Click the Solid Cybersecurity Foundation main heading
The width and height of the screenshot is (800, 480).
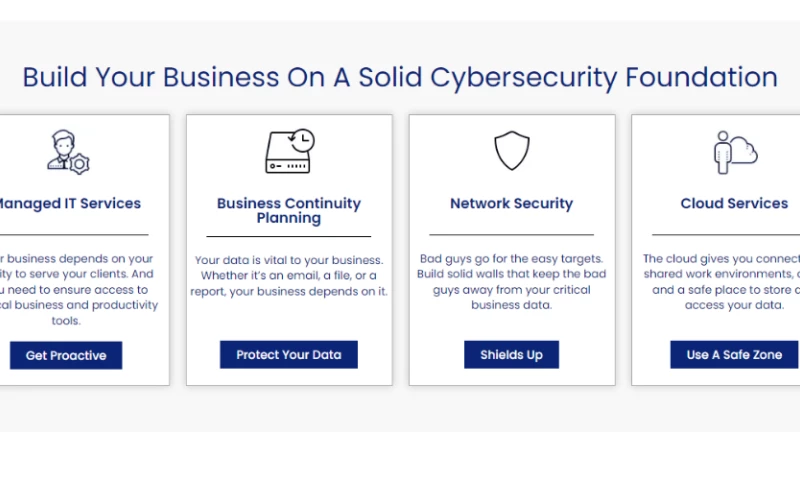(400, 77)
